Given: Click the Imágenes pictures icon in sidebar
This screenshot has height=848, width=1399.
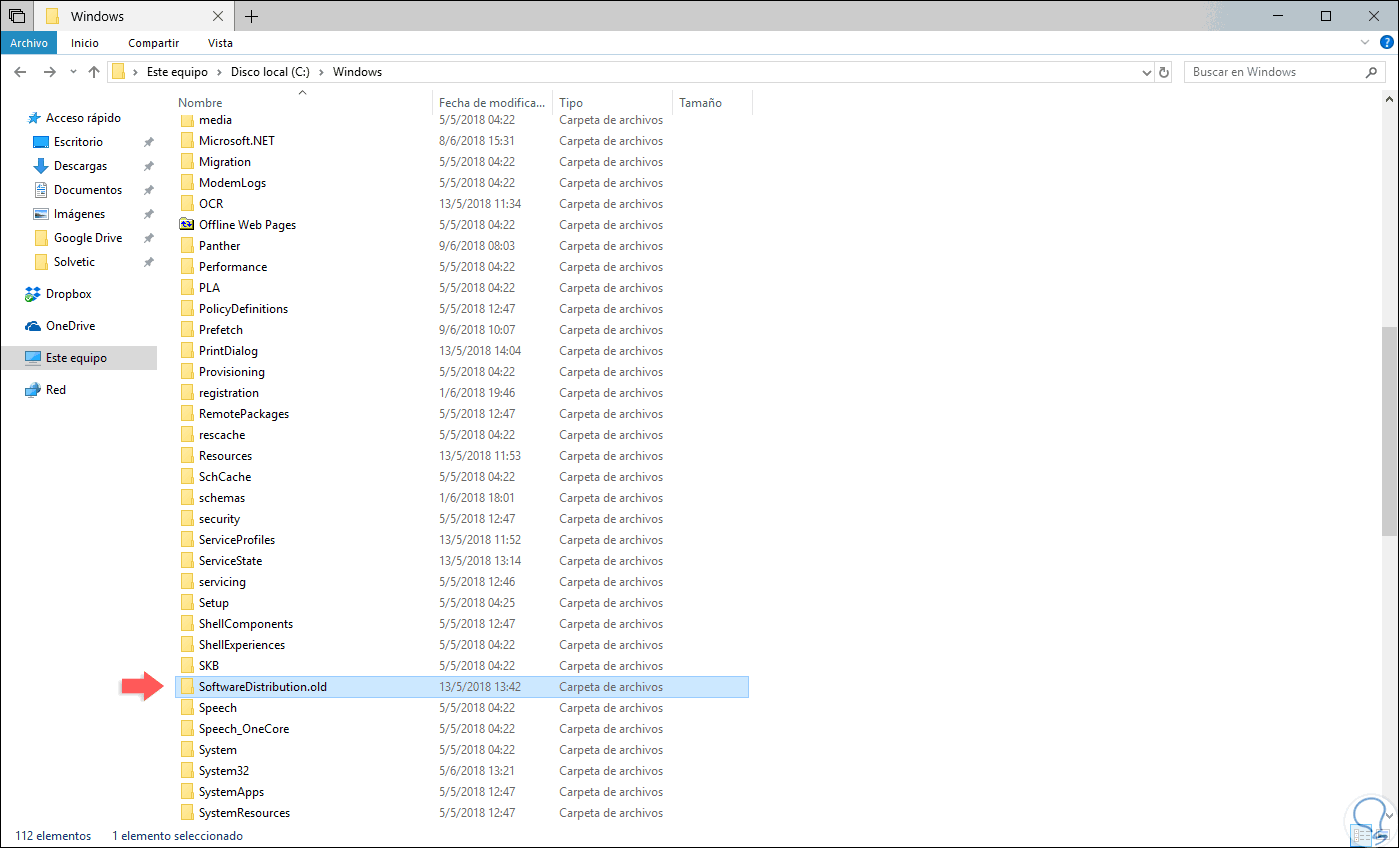Looking at the screenshot, I should tap(41, 214).
